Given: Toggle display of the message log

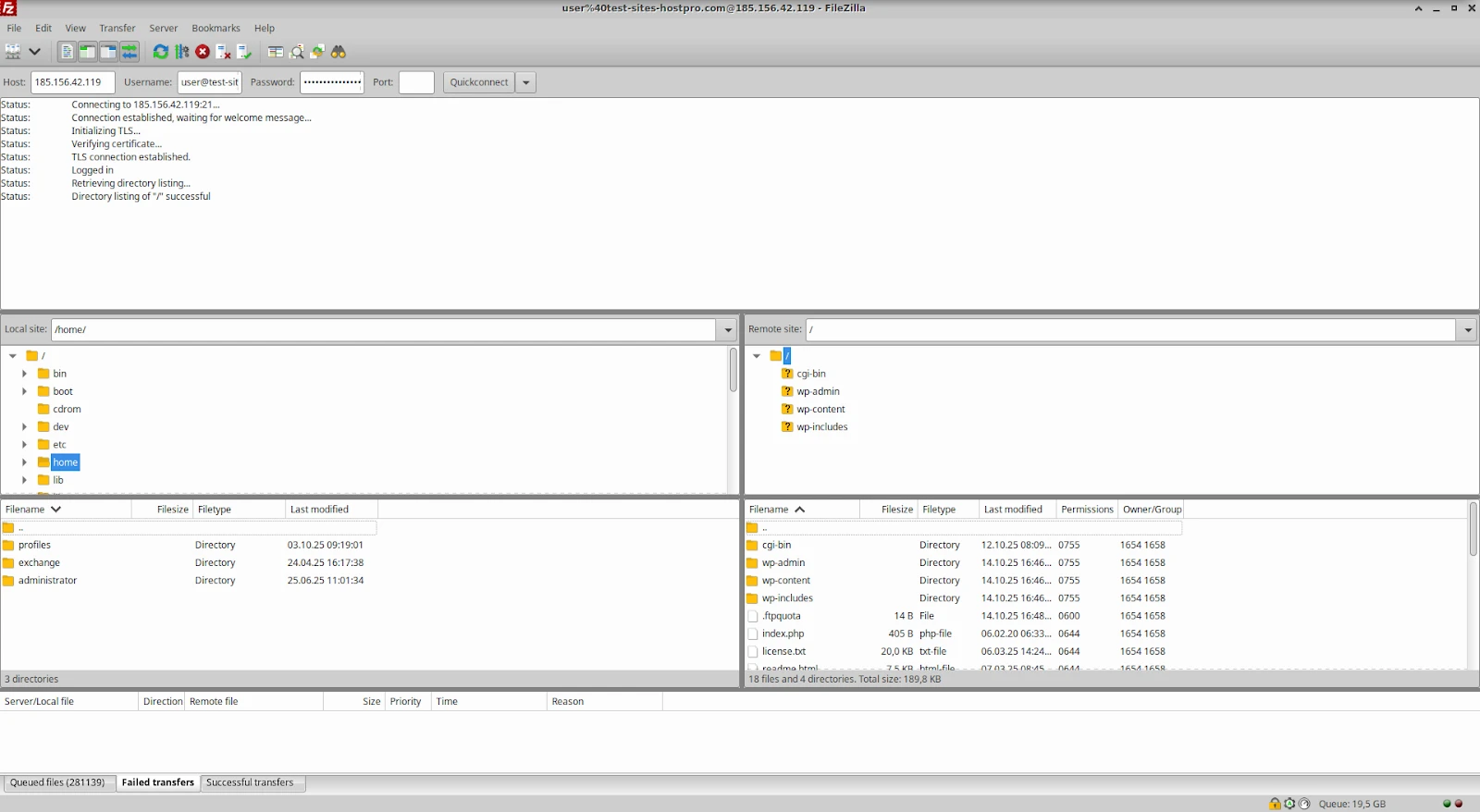Looking at the screenshot, I should 68,52.
